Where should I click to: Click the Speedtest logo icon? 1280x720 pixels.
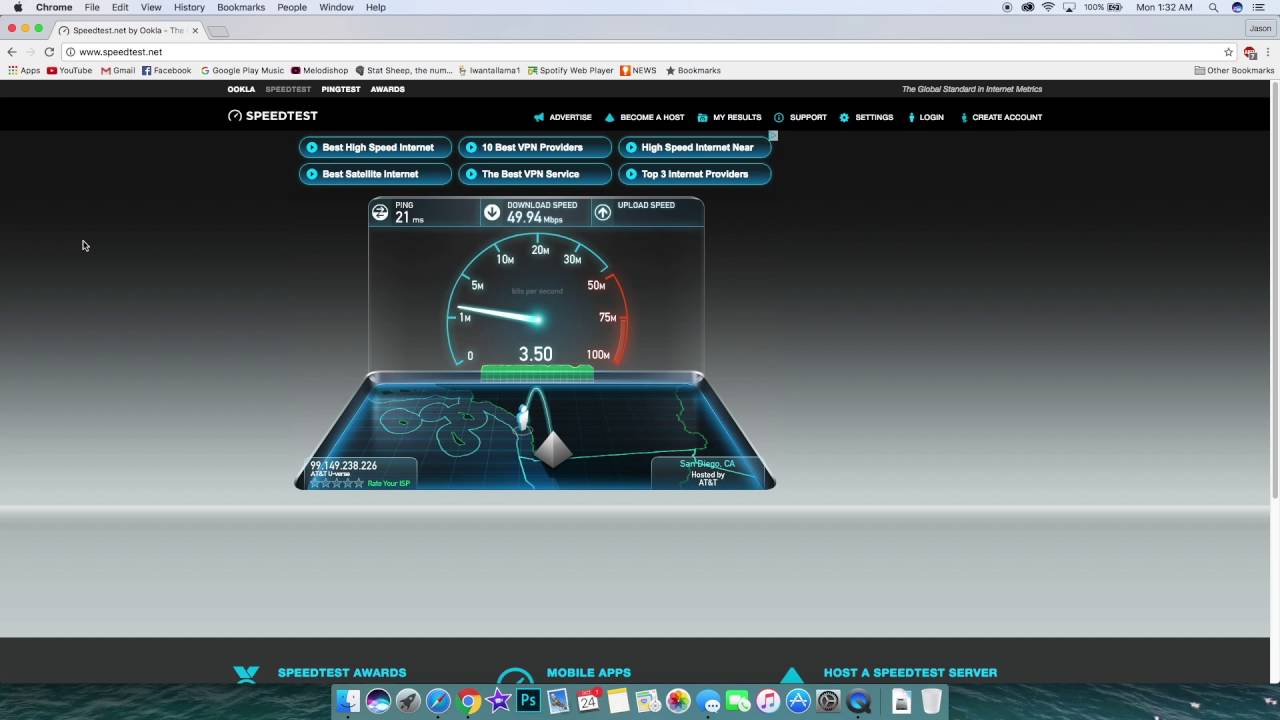click(235, 116)
